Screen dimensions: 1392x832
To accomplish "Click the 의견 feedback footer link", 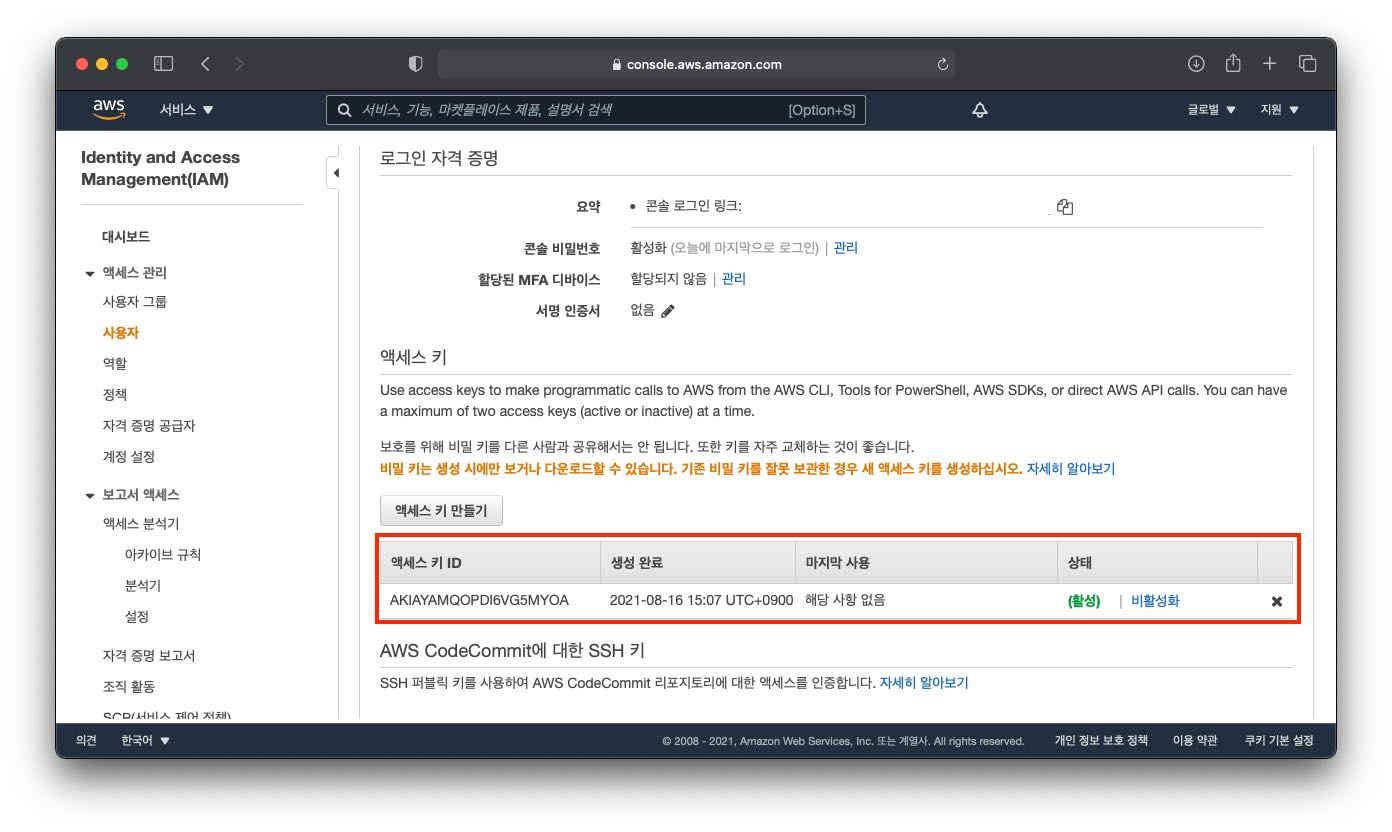I will pos(87,741).
